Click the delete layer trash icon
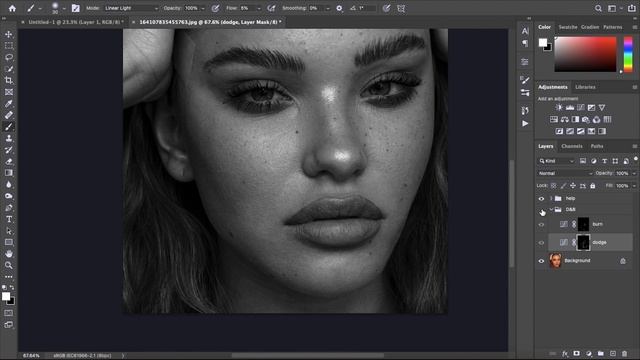 click(x=624, y=353)
